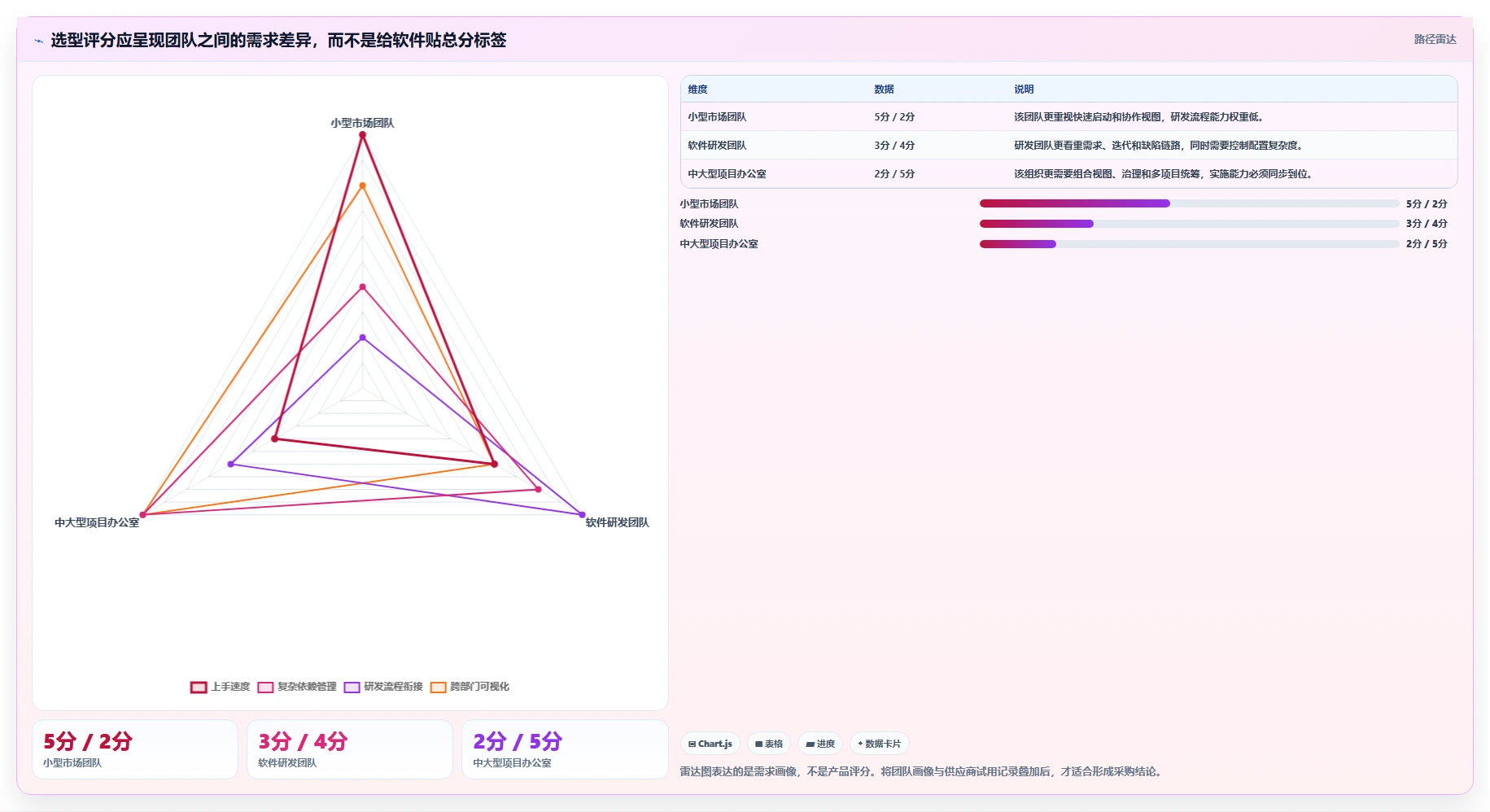Image resolution: width=1490 pixels, height=812 pixels.
Task: Toggle the 上手速度 legend series
Action: pos(221,687)
